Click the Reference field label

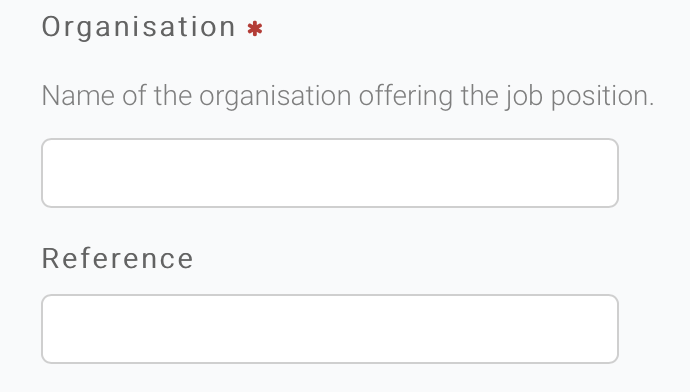(x=117, y=258)
